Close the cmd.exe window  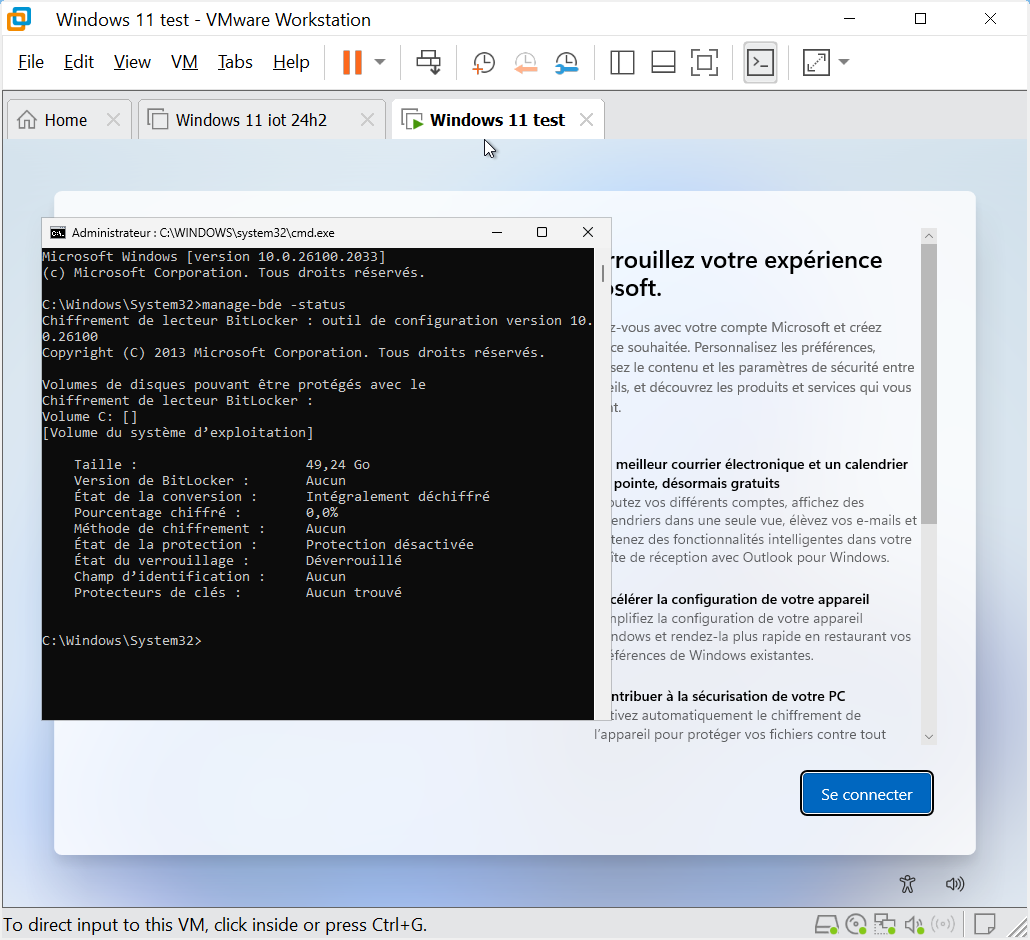[588, 233]
